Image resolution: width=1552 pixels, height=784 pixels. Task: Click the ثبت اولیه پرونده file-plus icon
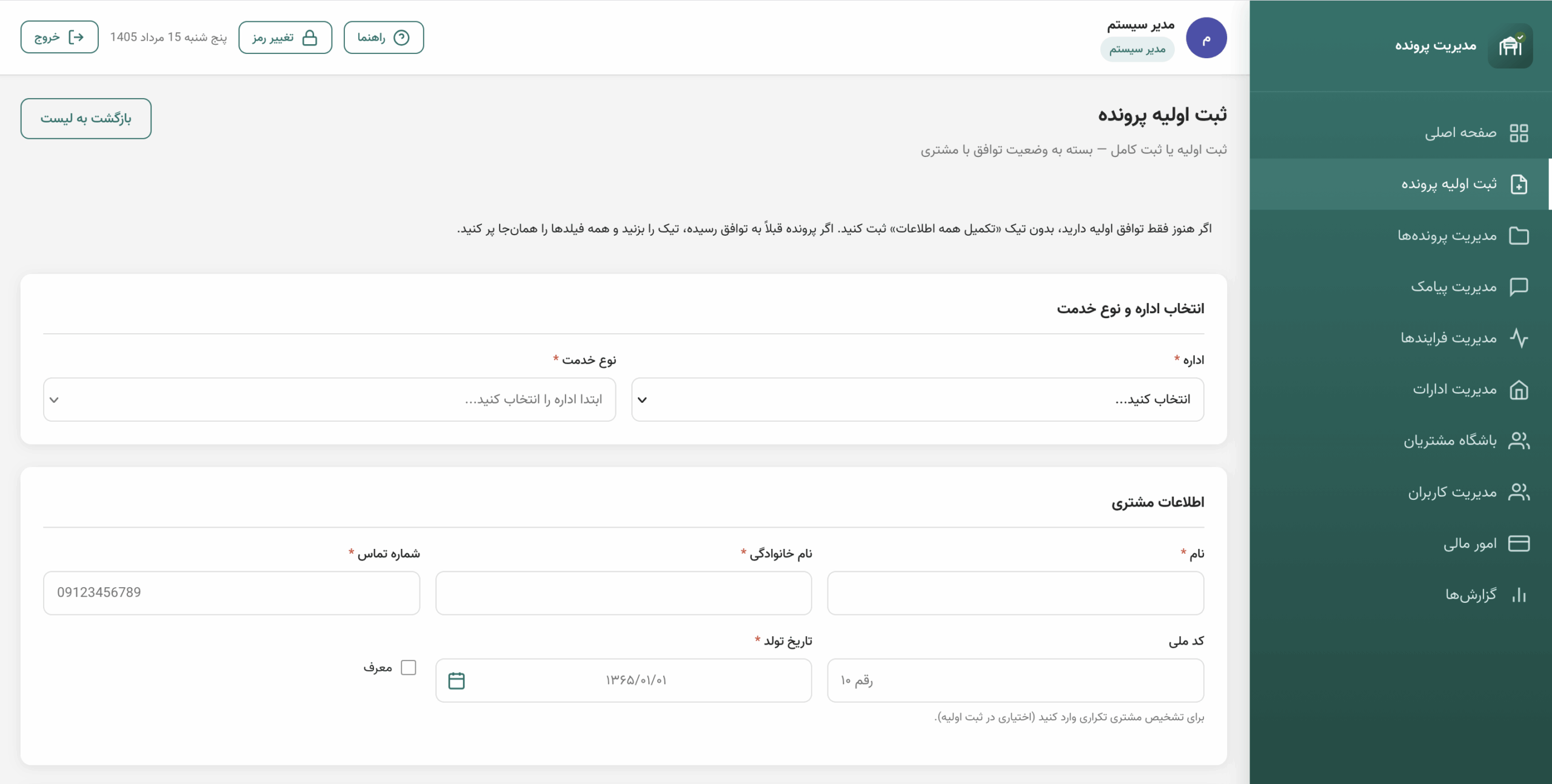point(1519,184)
